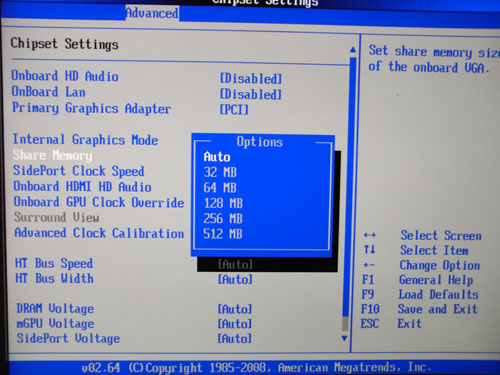Click the Chipset Settings heading

point(64,44)
